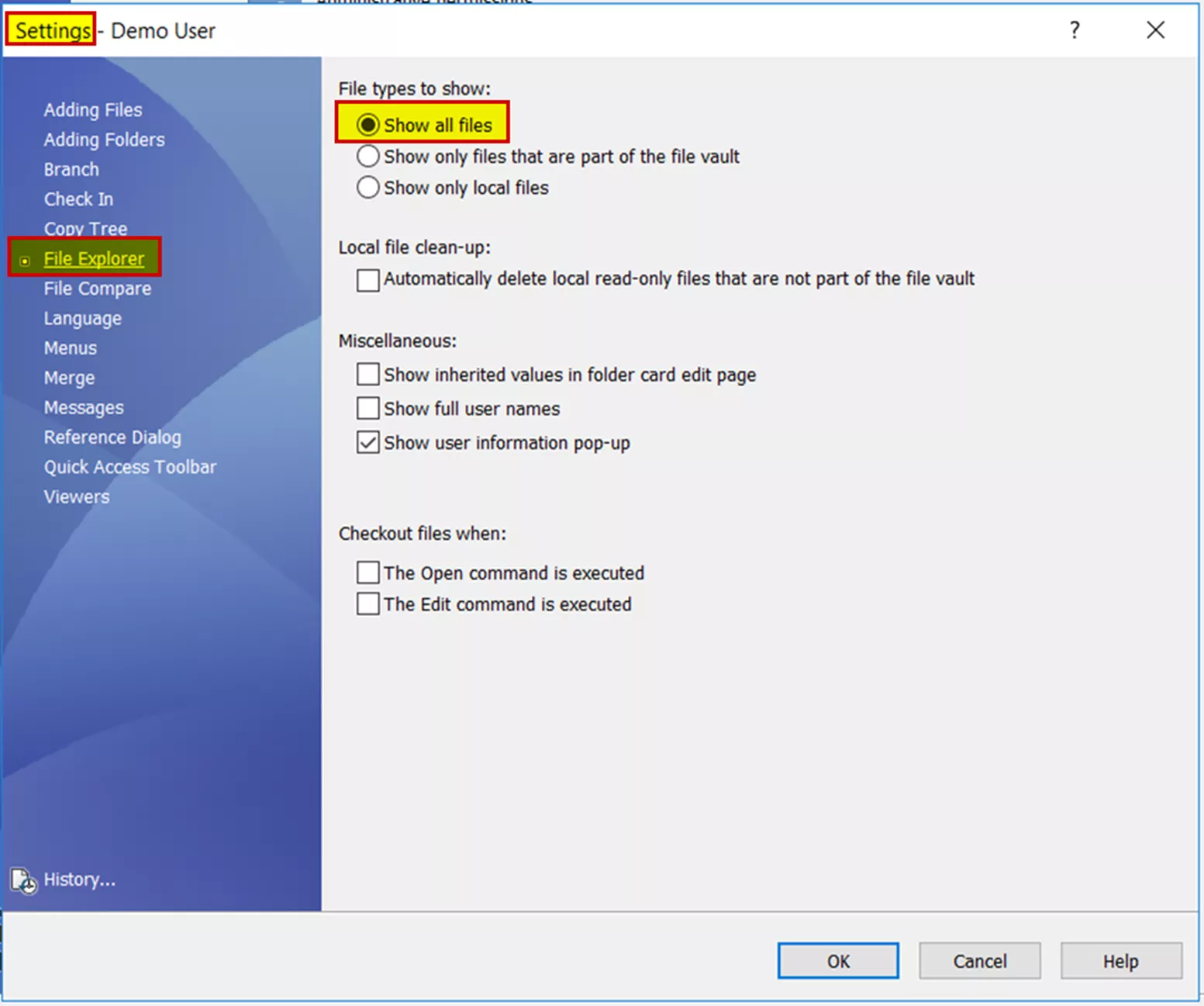Select 'Show only files that are part of the file vault'
Screen dimensions: 1204x1006
coord(368,157)
